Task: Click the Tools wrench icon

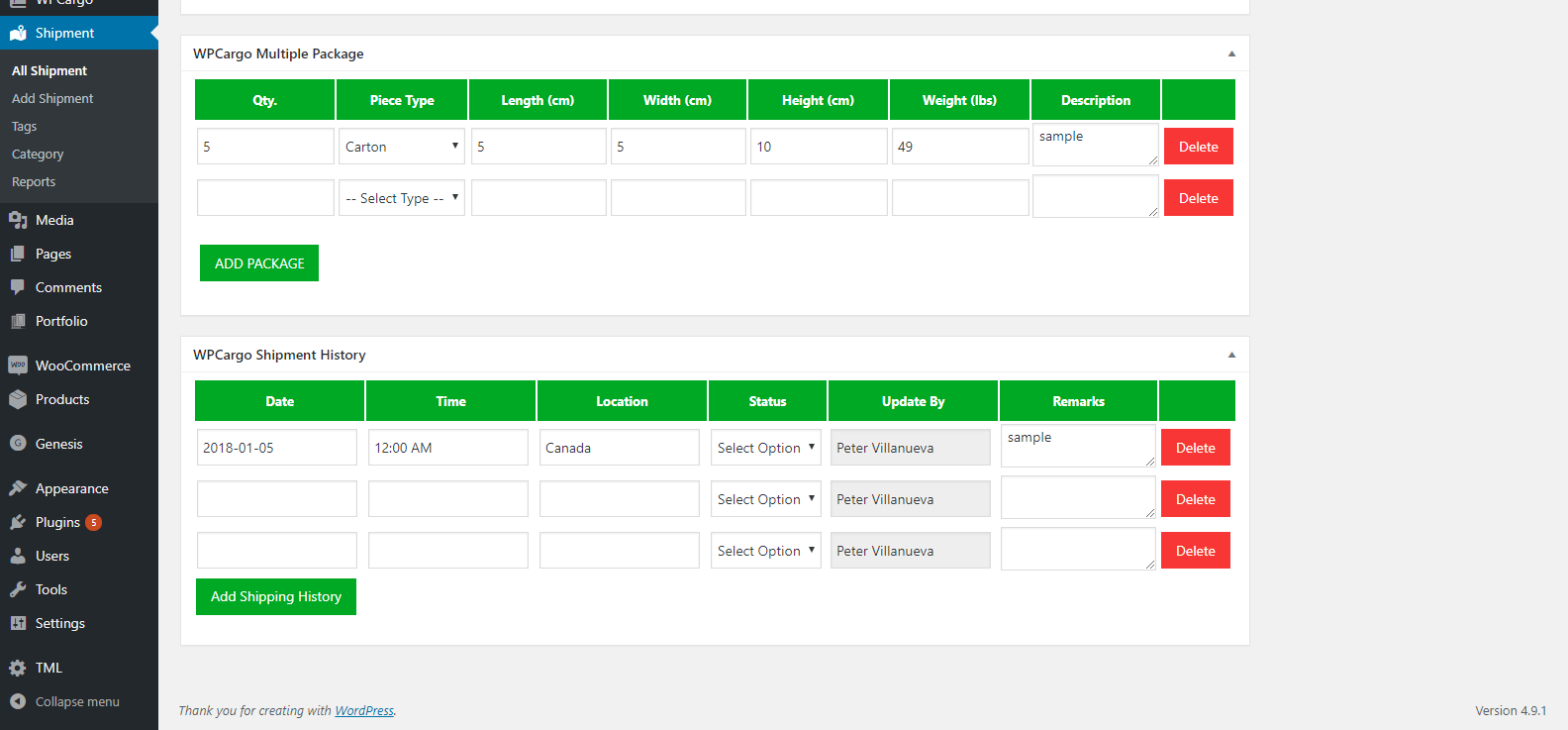Action: click(18, 589)
